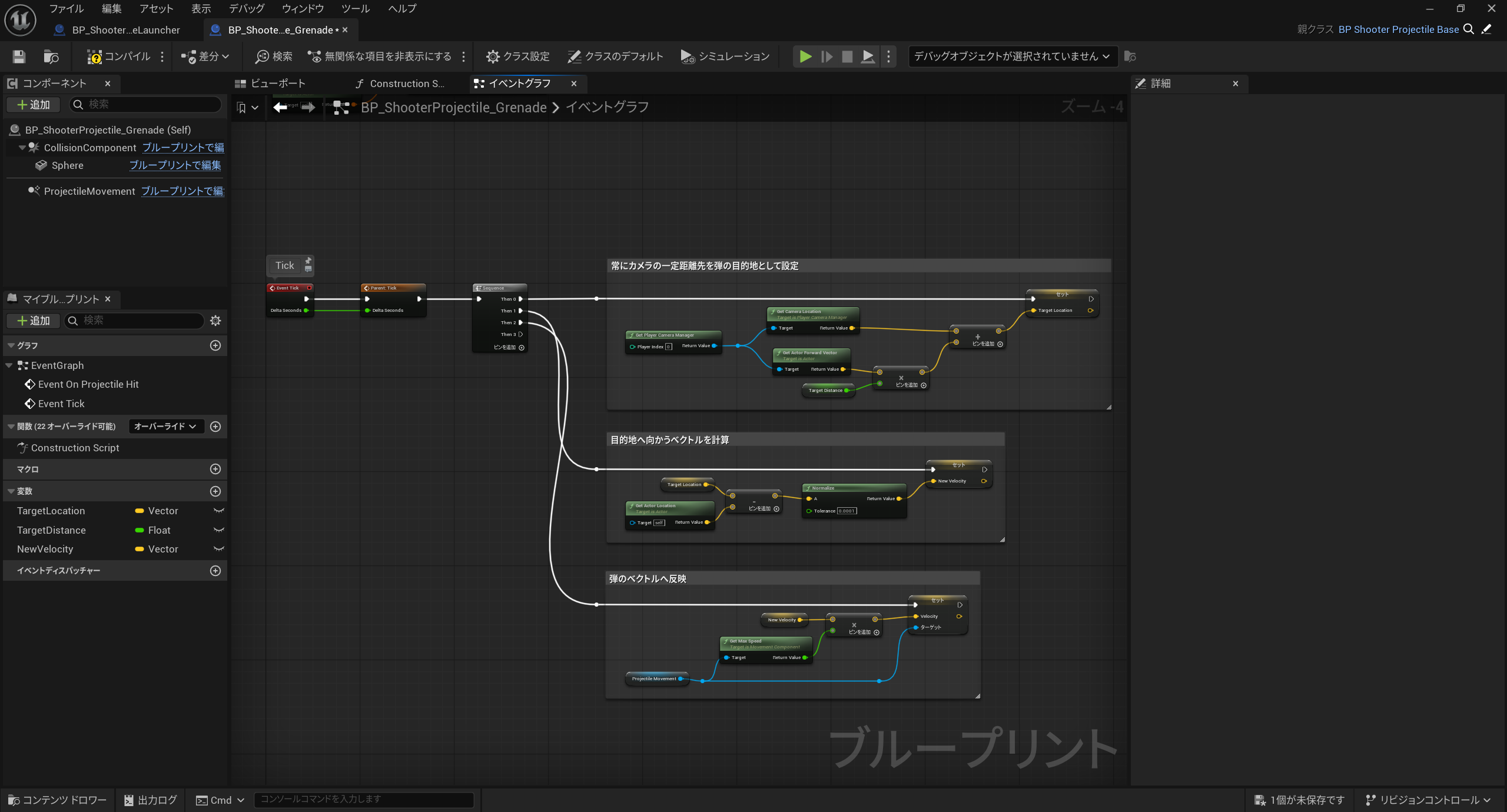This screenshot has width=1507, height=812.
Task: Click the console command input field
Action: [363, 800]
